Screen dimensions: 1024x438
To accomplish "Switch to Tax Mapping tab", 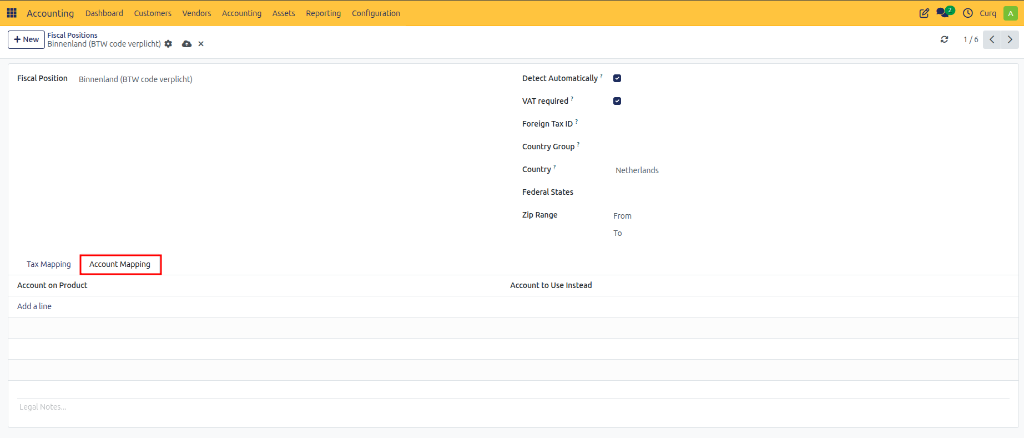I will 48,264.
